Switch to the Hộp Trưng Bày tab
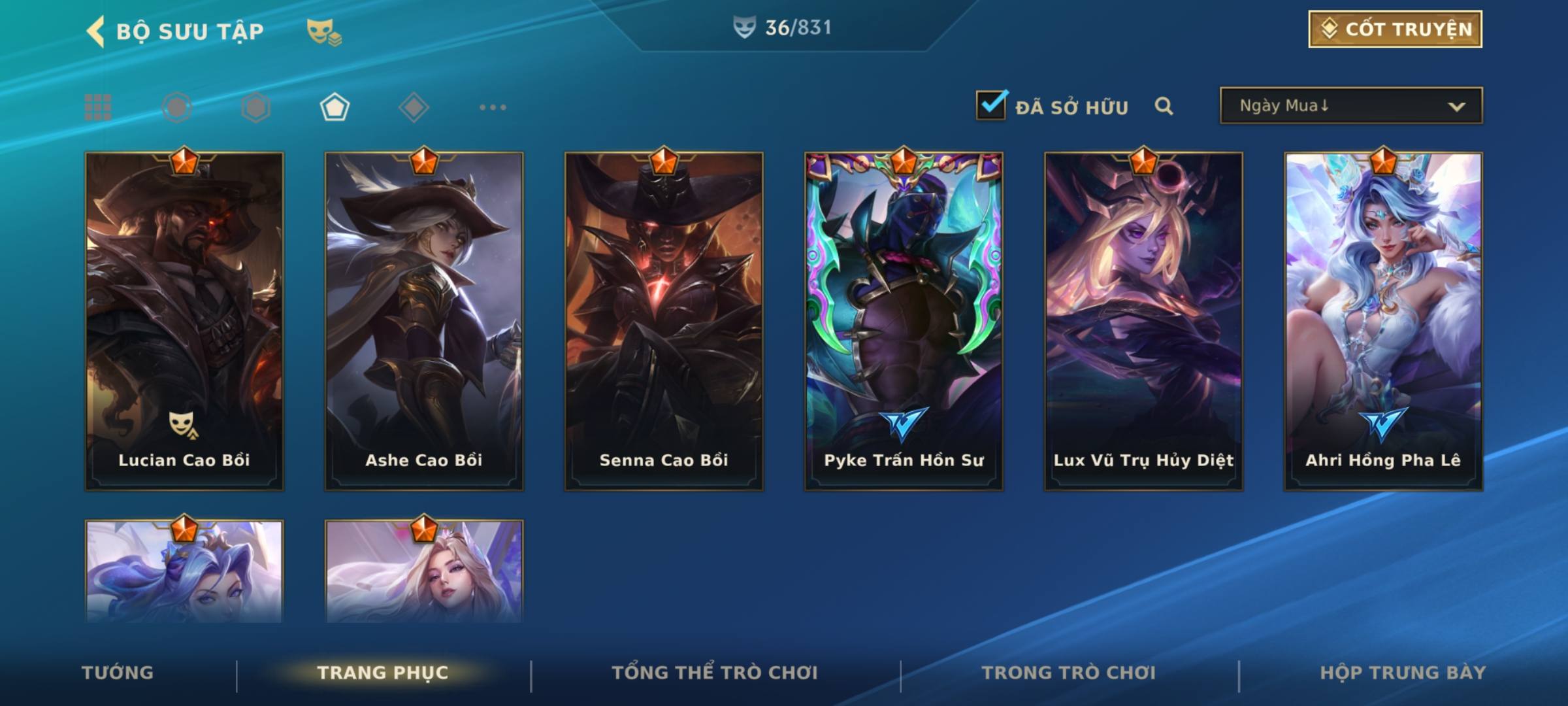The width and height of the screenshot is (1568, 706). point(1403,673)
